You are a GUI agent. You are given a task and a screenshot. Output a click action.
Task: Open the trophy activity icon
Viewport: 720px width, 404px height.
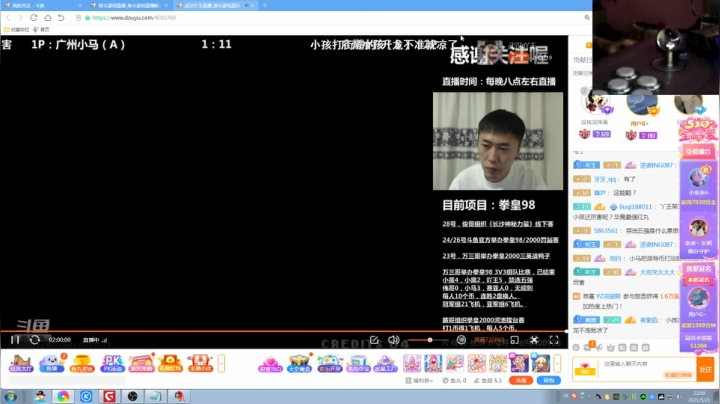[82, 364]
